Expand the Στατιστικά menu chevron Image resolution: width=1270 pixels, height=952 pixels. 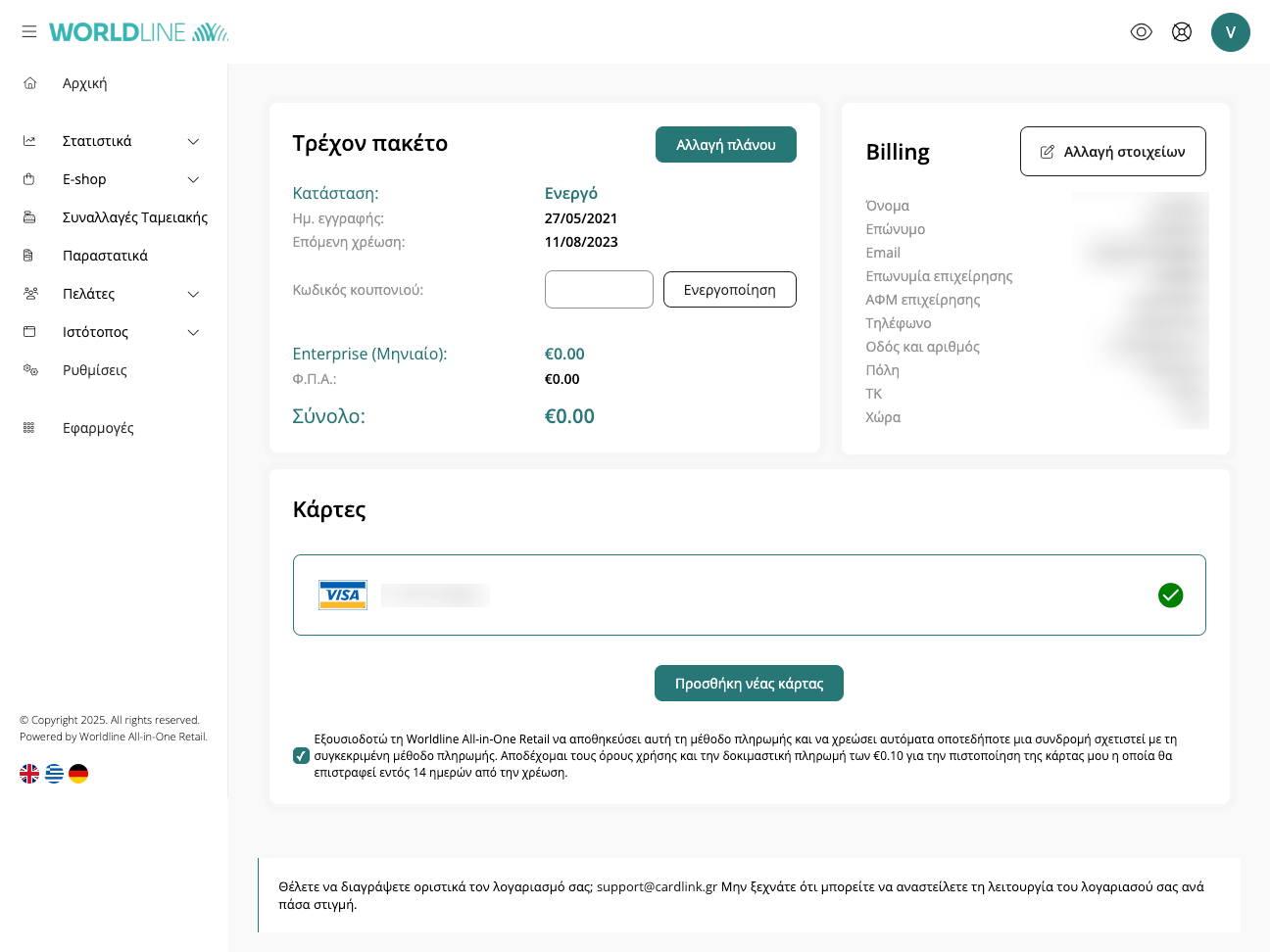[x=193, y=141]
